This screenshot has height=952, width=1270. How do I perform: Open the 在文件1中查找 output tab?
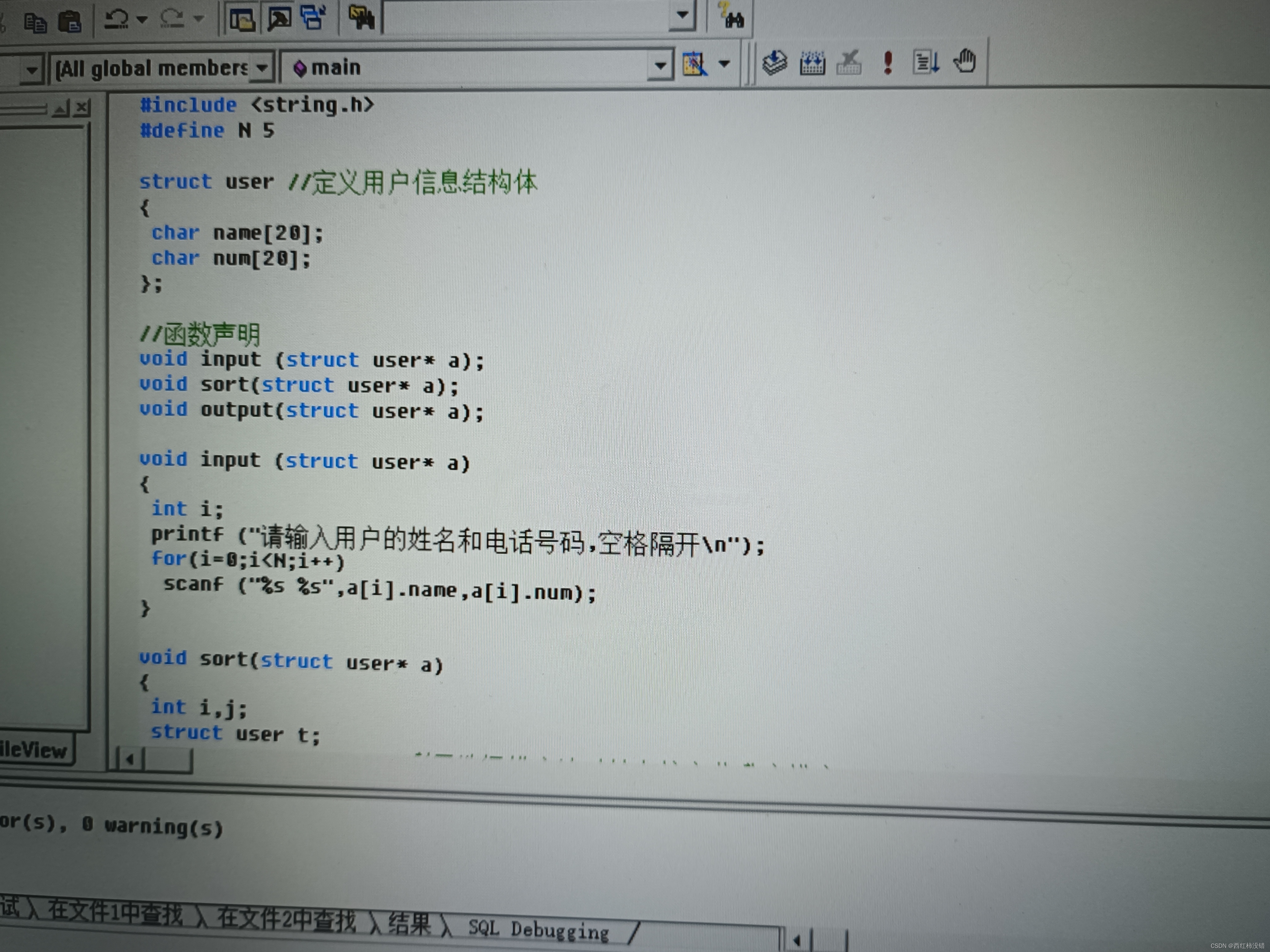[x=115, y=912]
